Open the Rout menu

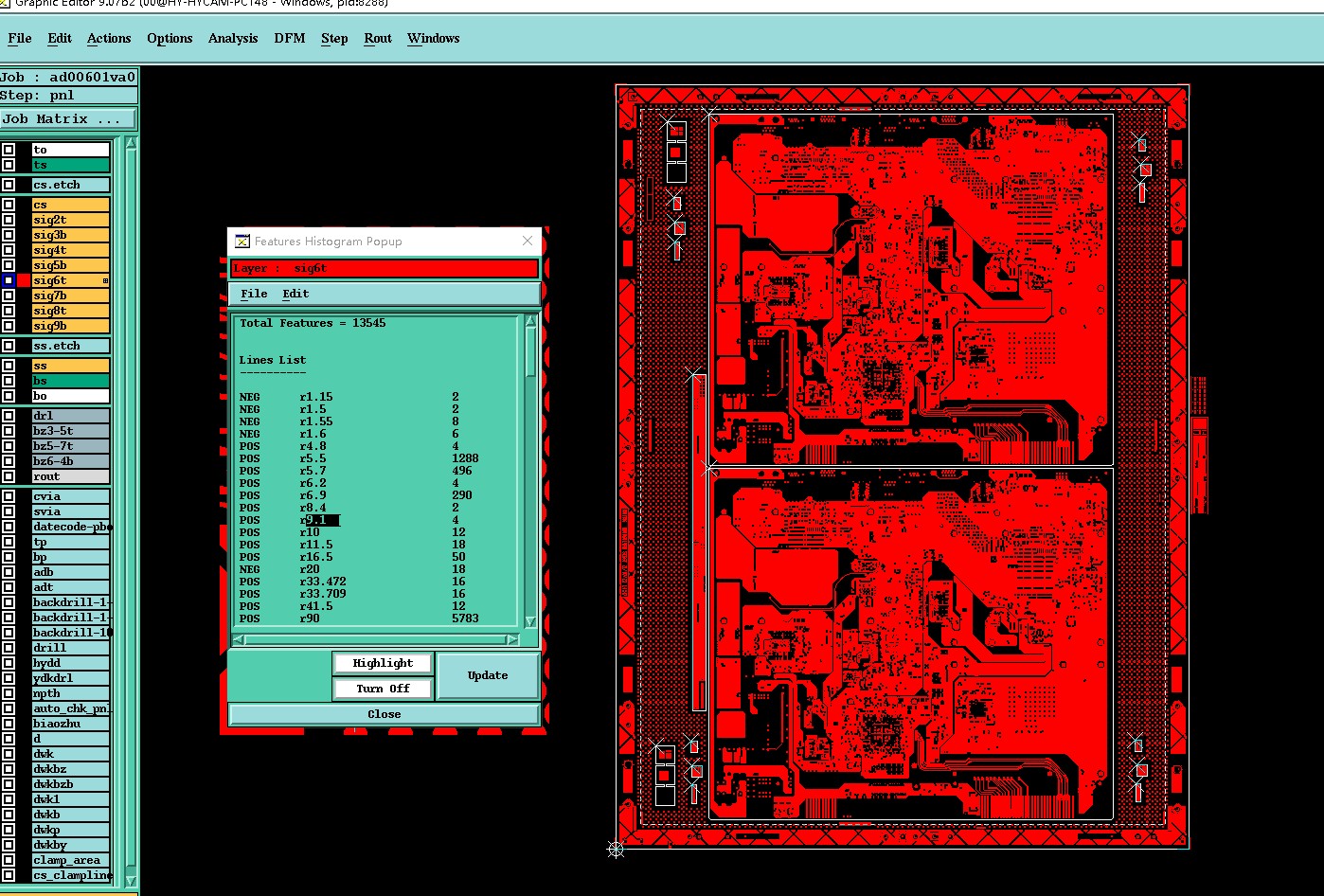(x=378, y=39)
